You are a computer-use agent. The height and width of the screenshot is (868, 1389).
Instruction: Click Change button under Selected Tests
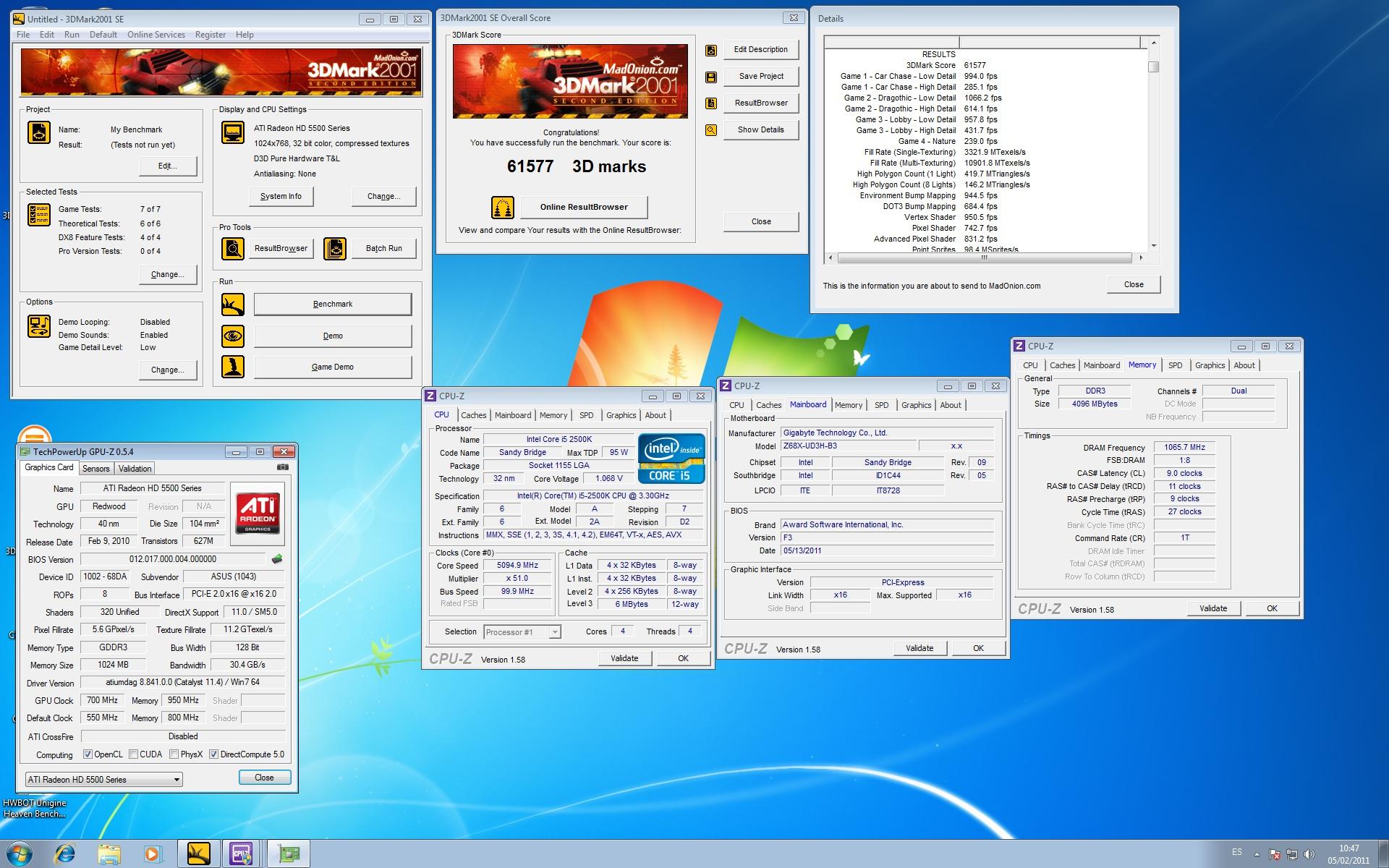168,275
